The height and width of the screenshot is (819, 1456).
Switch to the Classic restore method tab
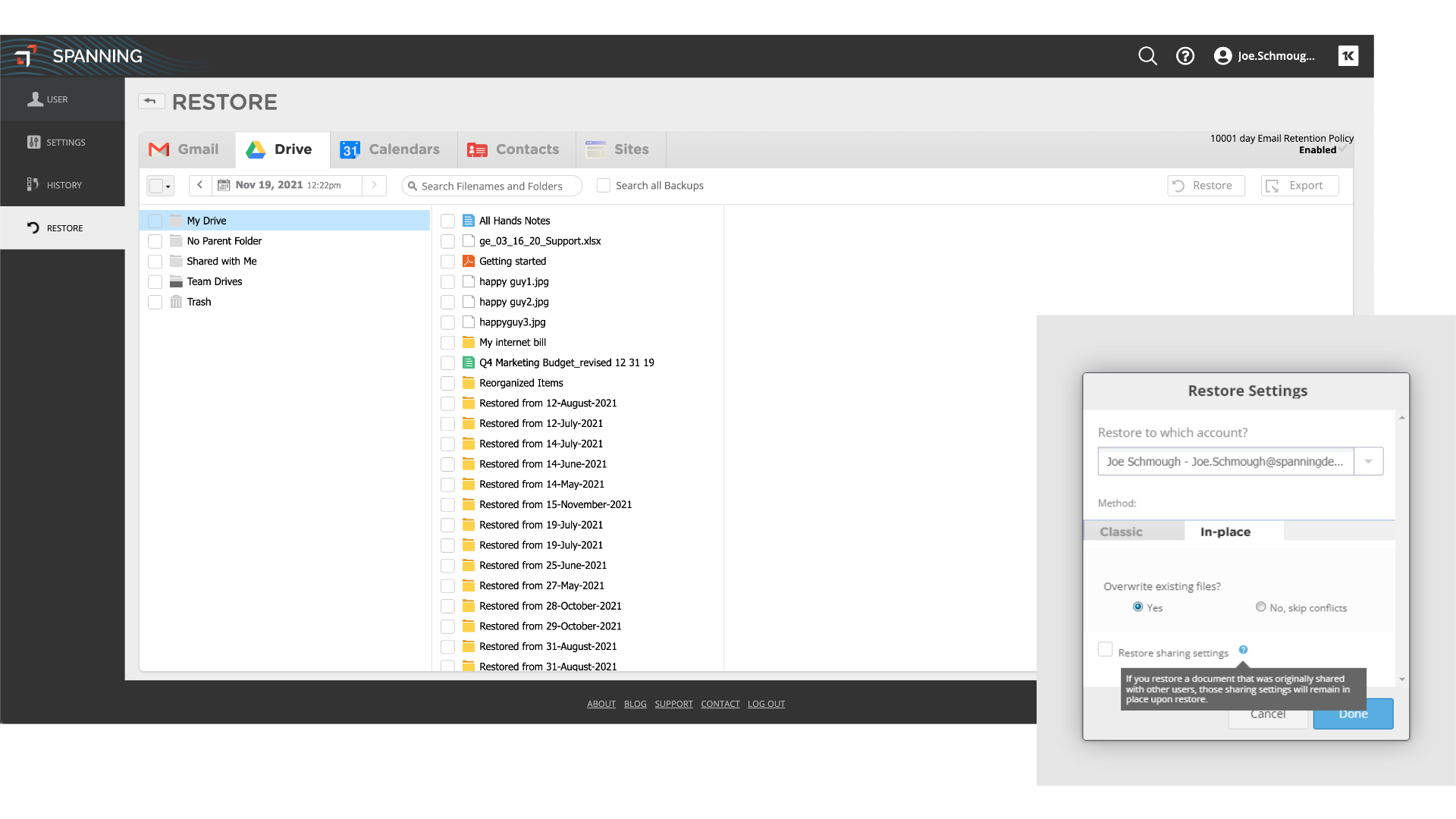click(1121, 531)
